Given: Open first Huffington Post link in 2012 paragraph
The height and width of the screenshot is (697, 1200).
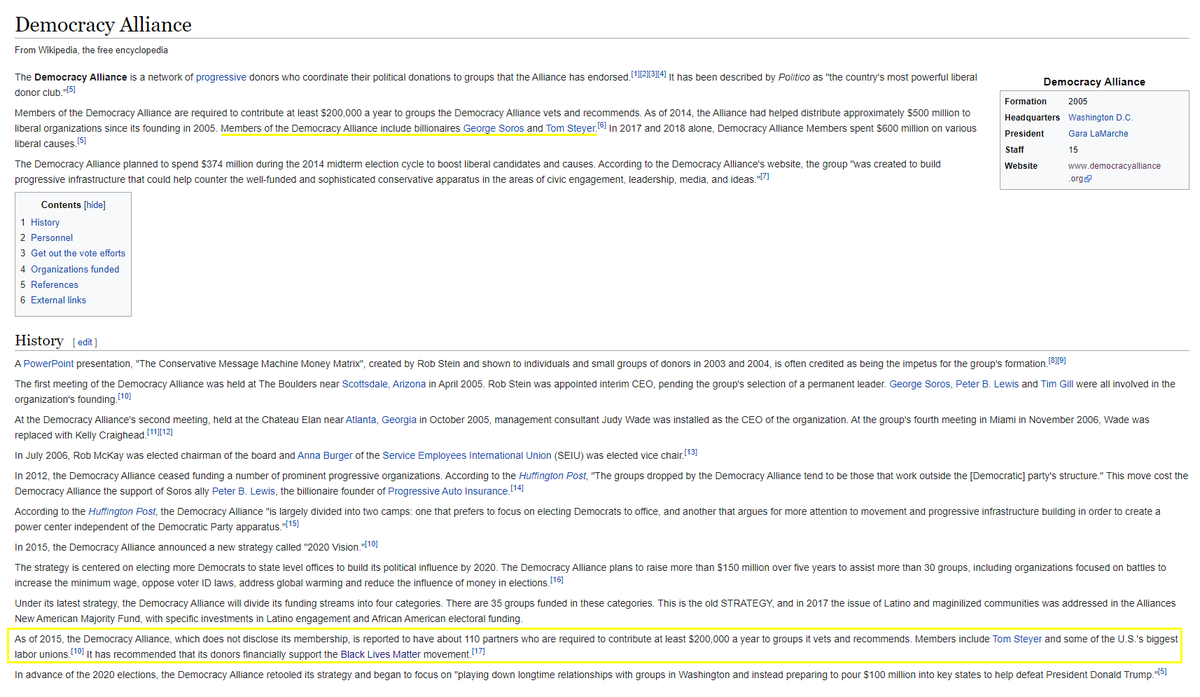Looking at the screenshot, I should [552, 475].
